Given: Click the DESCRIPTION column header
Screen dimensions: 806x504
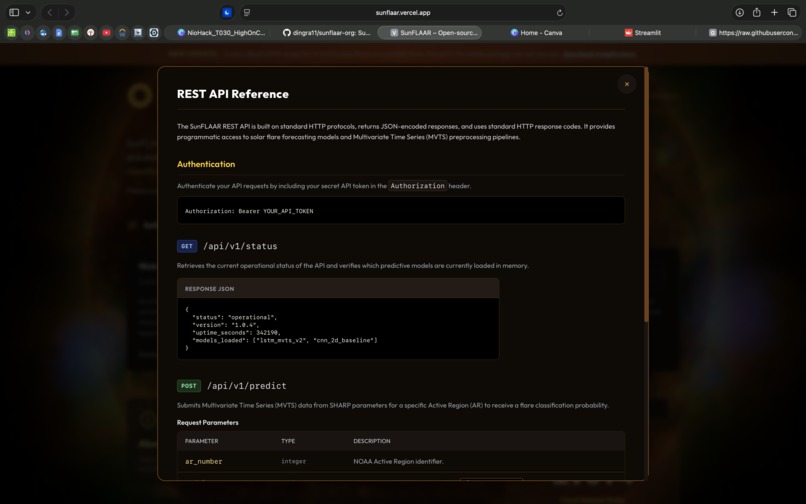Looking at the screenshot, I should [372, 441].
